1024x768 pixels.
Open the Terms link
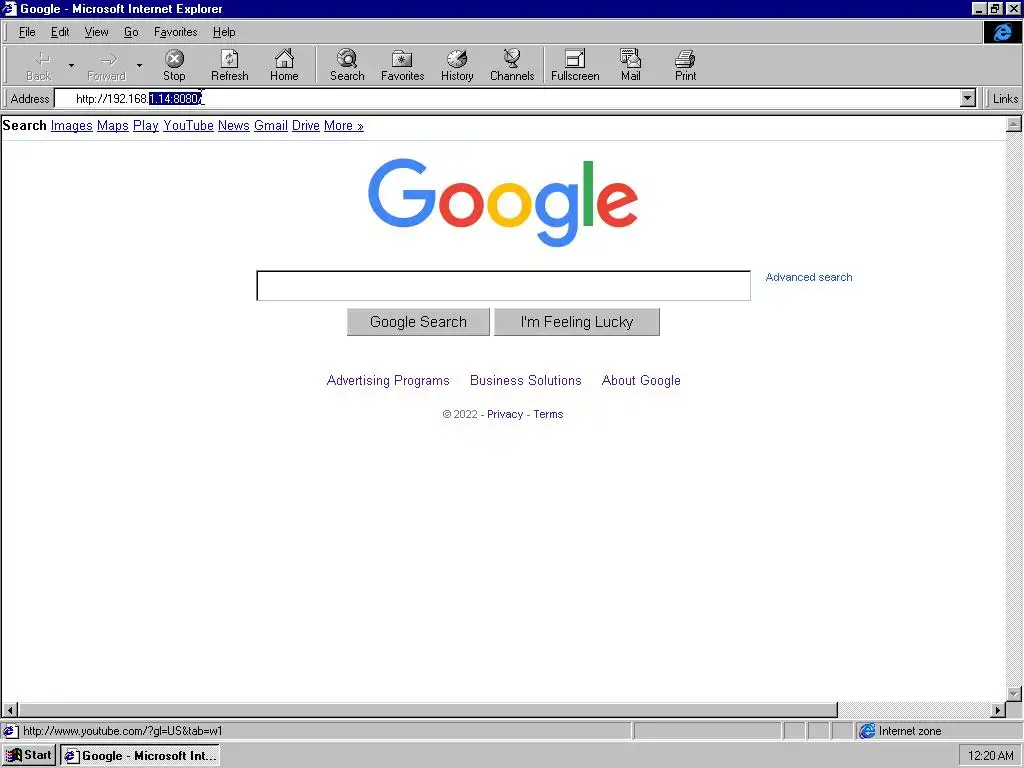tap(548, 414)
